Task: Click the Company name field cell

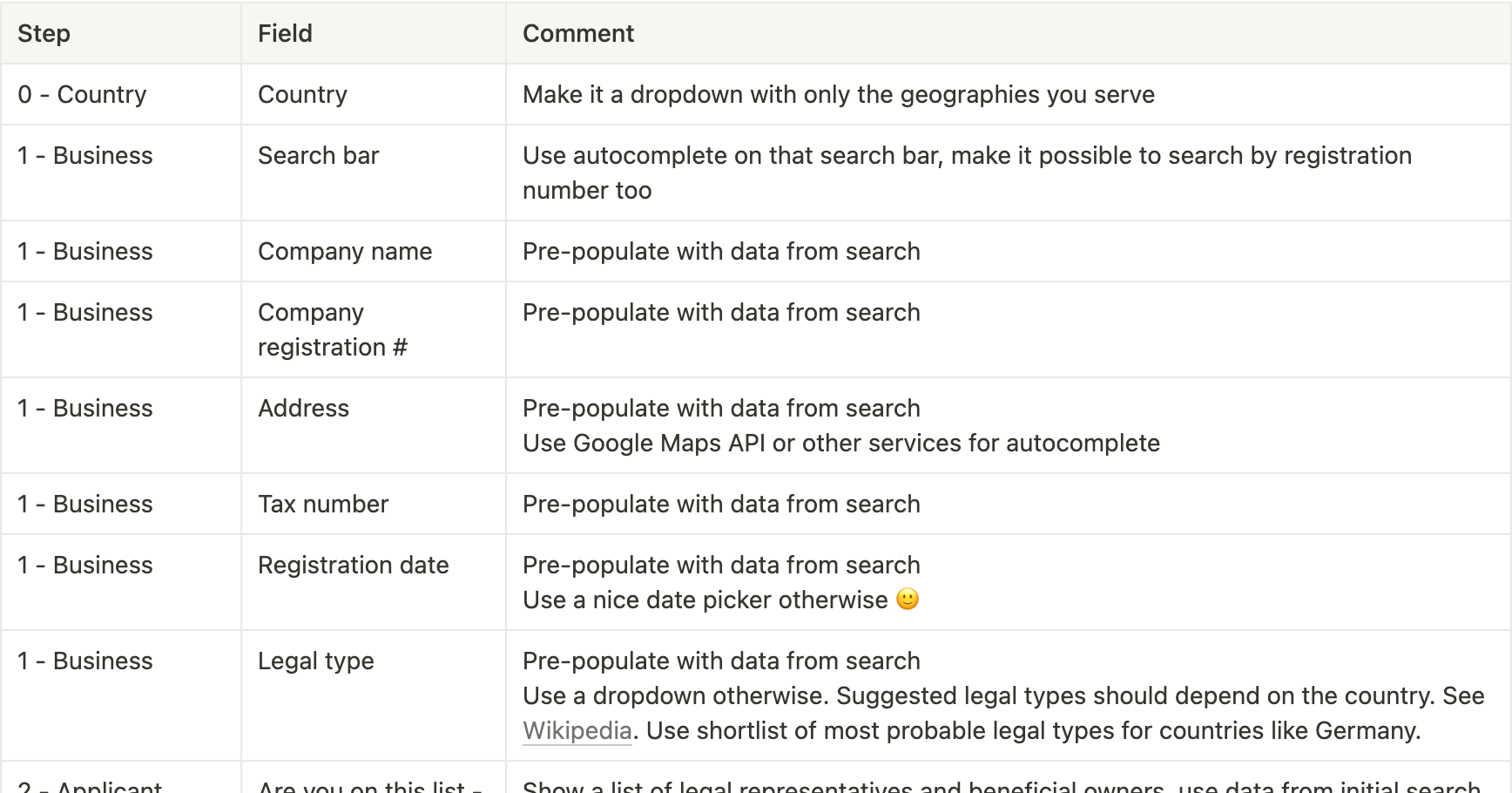Action: pyautogui.click(x=373, y=251)
